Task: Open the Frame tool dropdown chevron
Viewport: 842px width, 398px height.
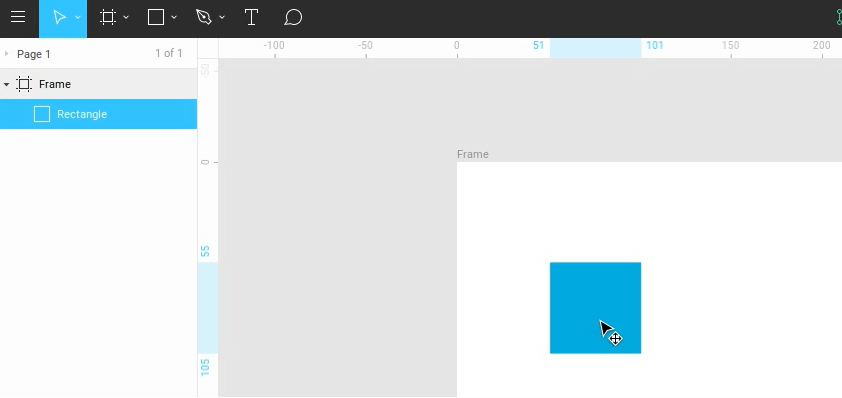Action: pyautogui.click(x=126, y=17)
